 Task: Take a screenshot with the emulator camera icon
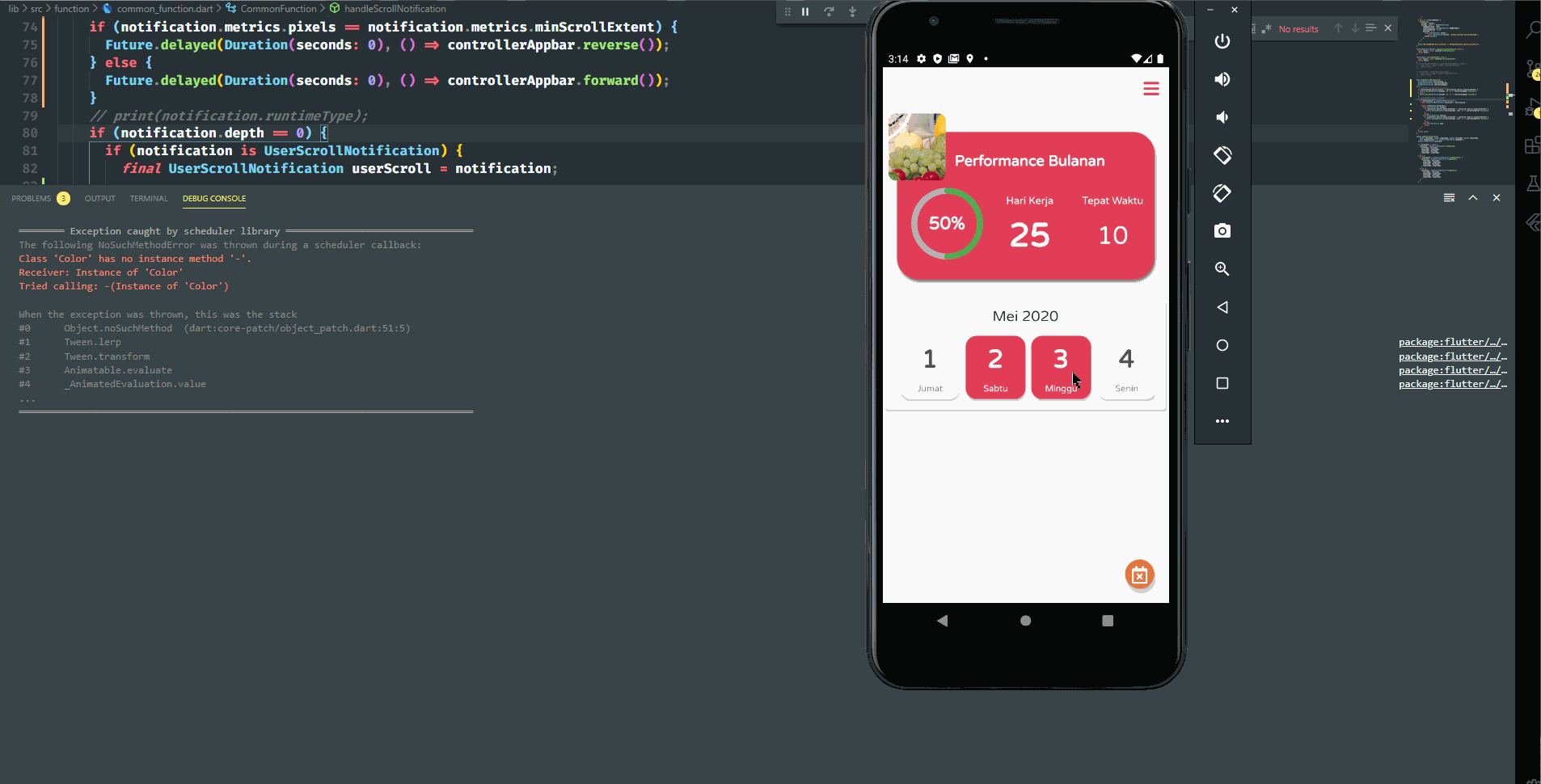pos(1222,230)
